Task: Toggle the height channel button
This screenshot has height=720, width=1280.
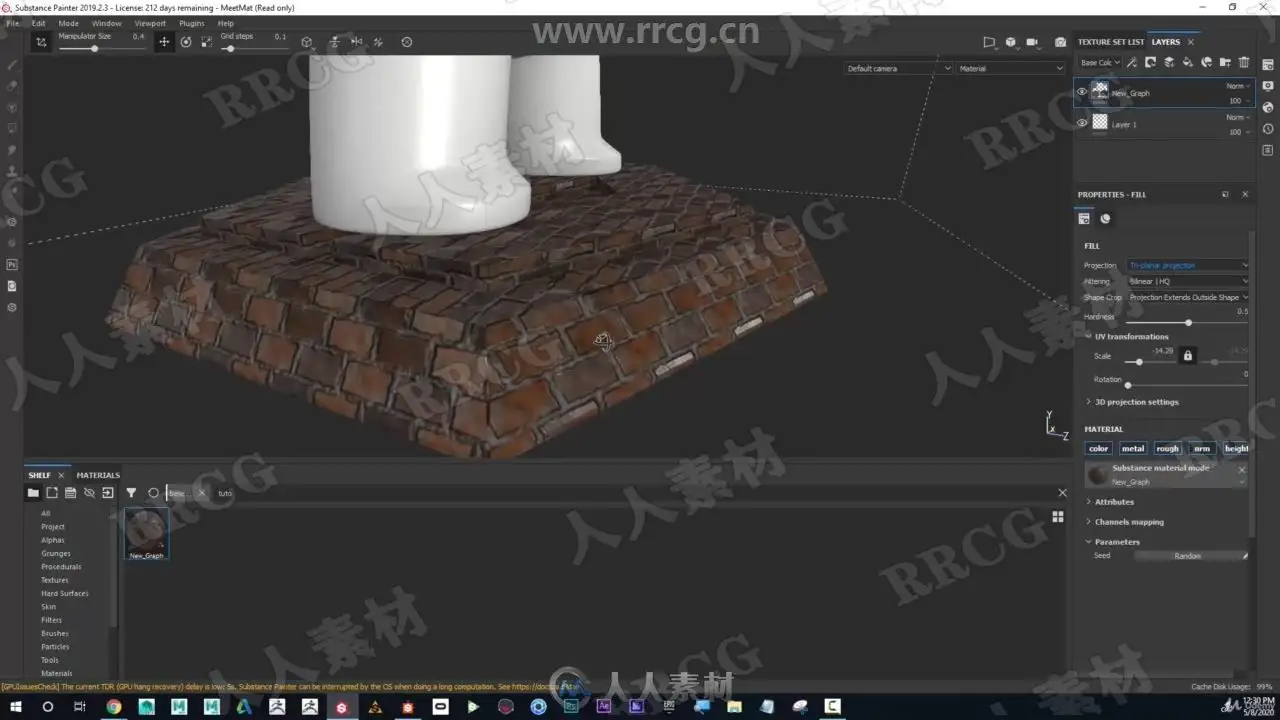Action: click(x=1236, y=448)
